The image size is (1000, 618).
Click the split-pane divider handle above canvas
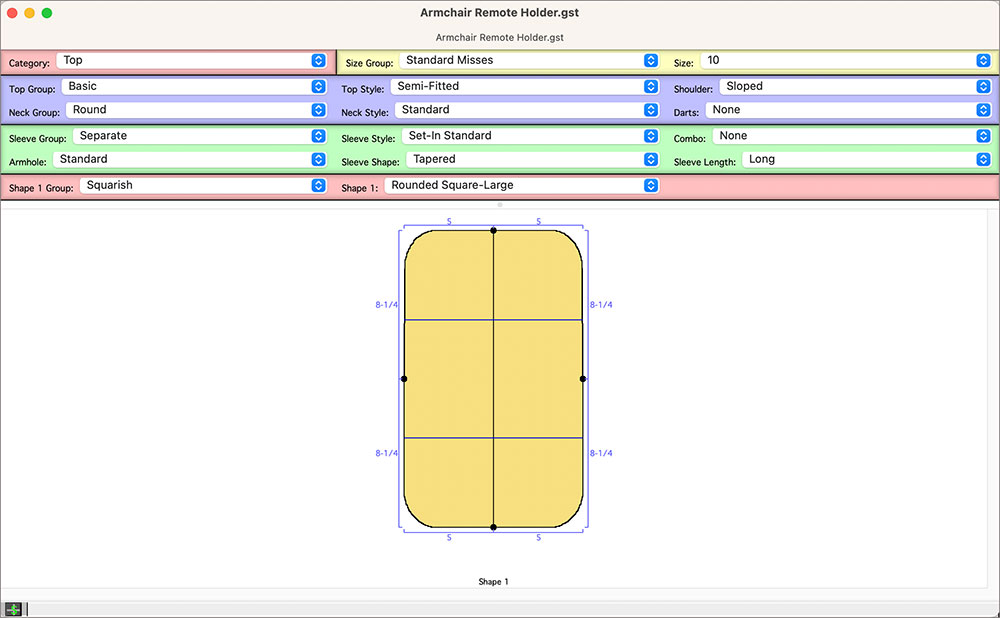tap(500, 204)
